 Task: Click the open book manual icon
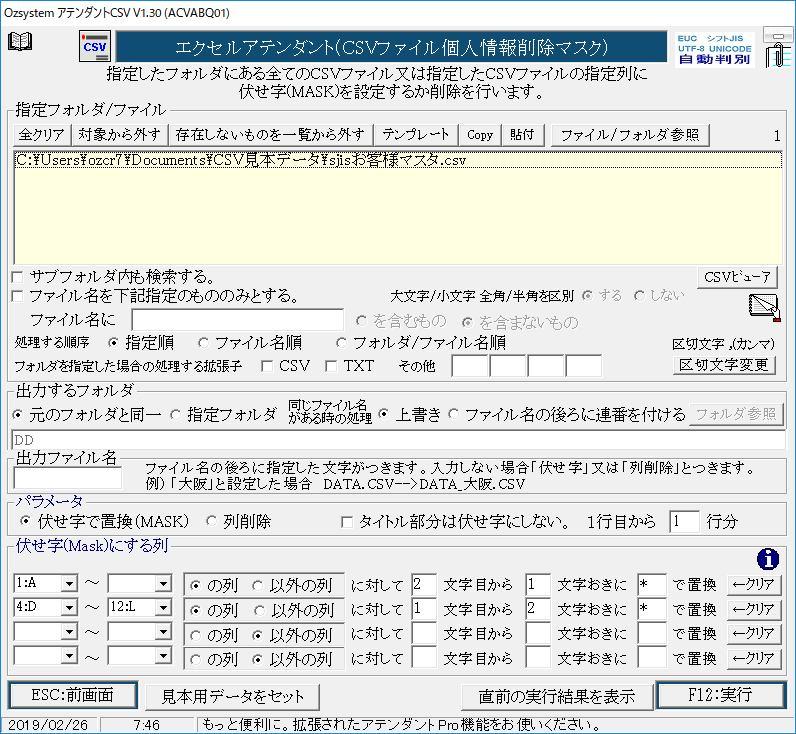click(20, 42)
